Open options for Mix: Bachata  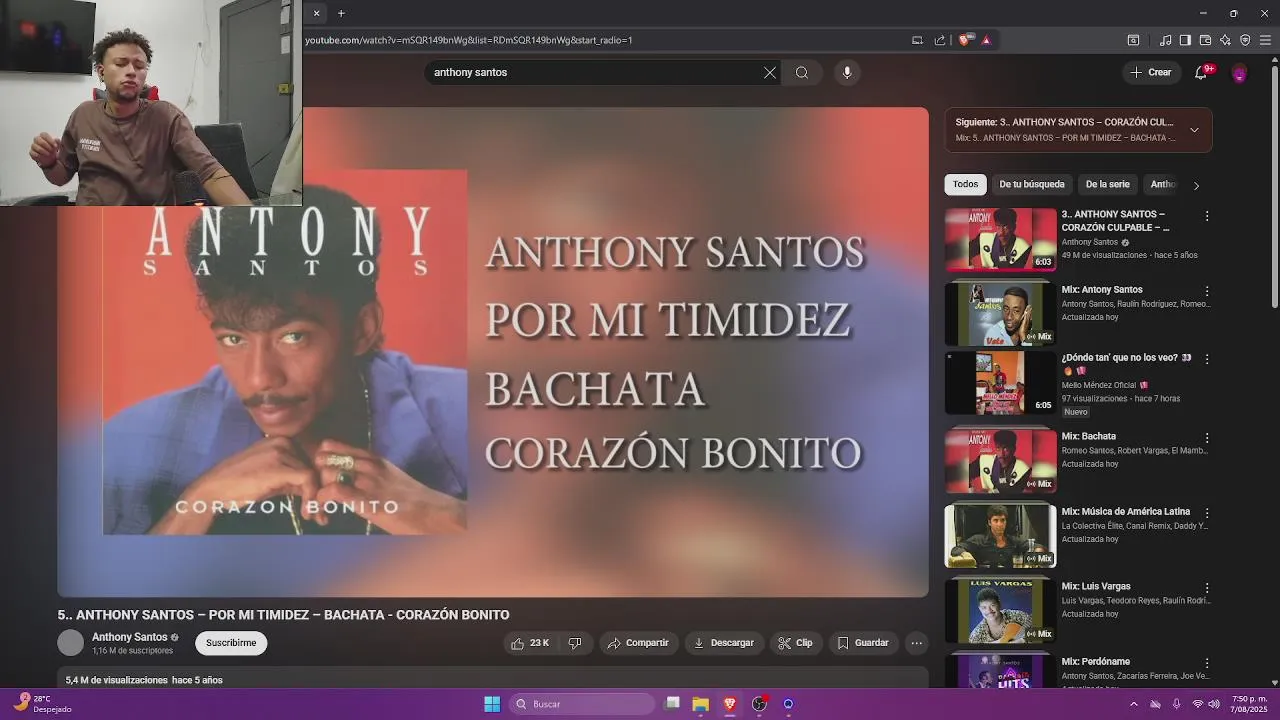pyautogui.click(x=1207, y=438)
